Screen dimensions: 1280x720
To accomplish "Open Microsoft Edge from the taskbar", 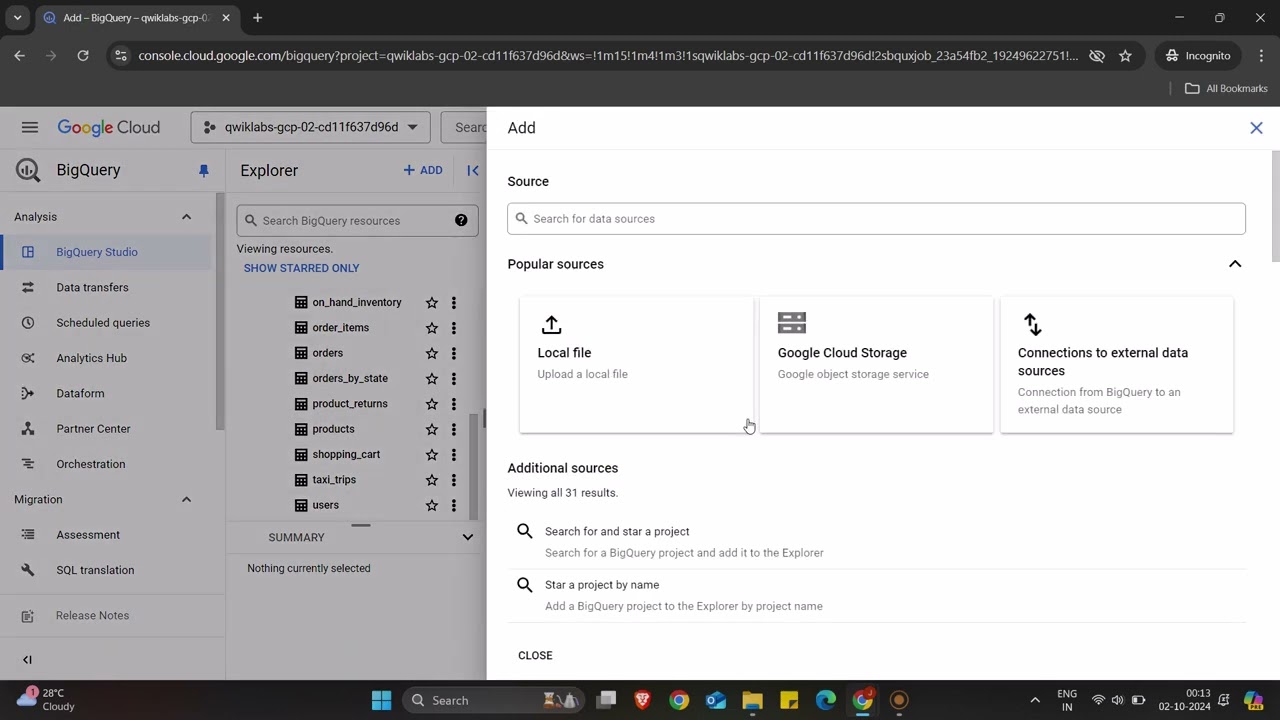I will [x=825, y=700].
